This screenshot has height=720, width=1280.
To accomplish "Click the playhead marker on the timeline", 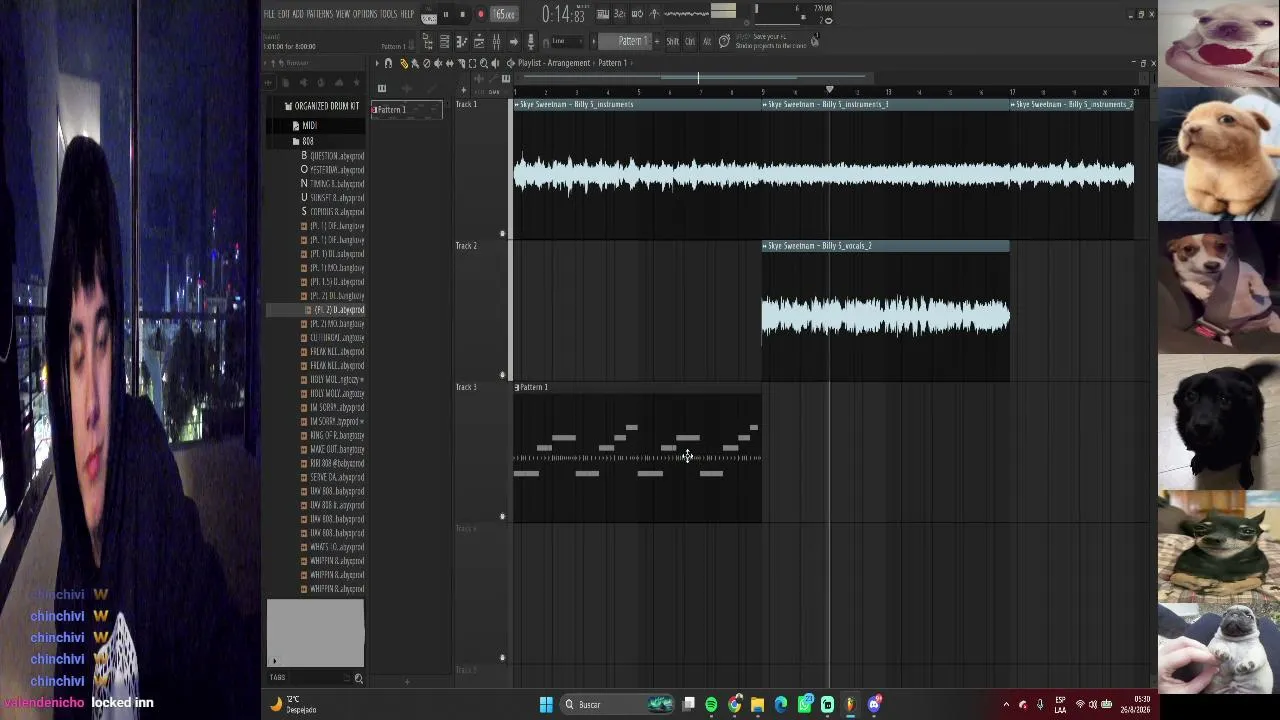I will tap(829, 91).
